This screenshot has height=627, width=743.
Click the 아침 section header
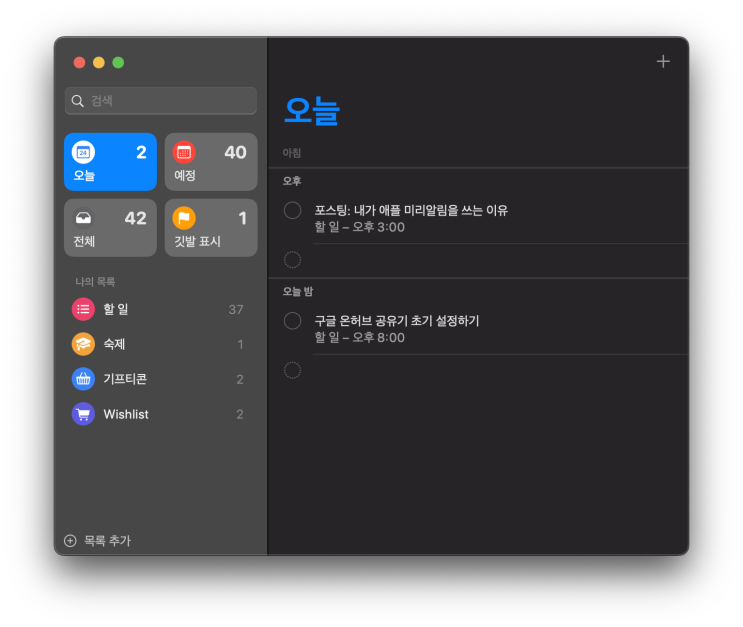[x=292, y=153]
